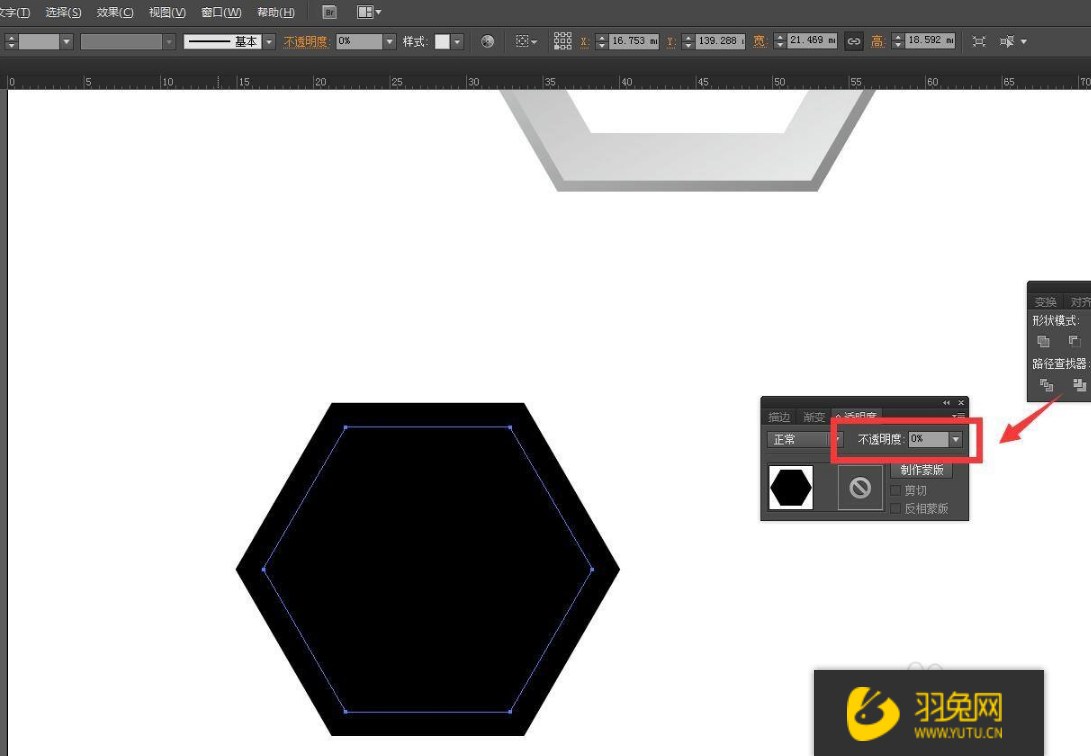Click the isolate selected object icon
Image resolution: width=1091 pixels, height=756 pixels.
point(1007,42)
